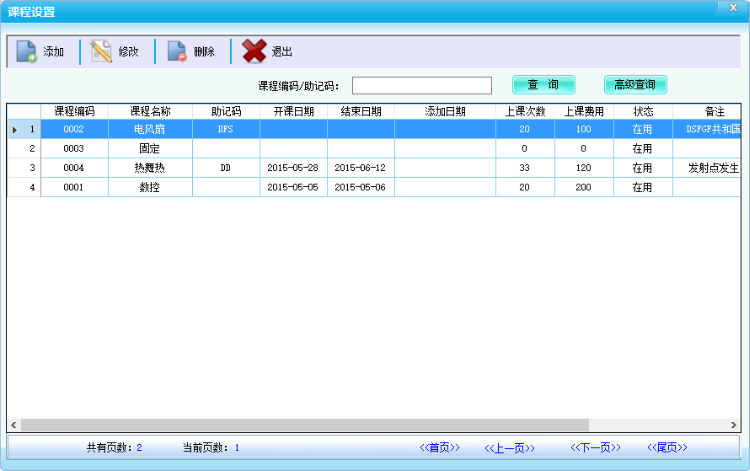
Task: Click the red X 退出 icon
Action: (254, 51)
